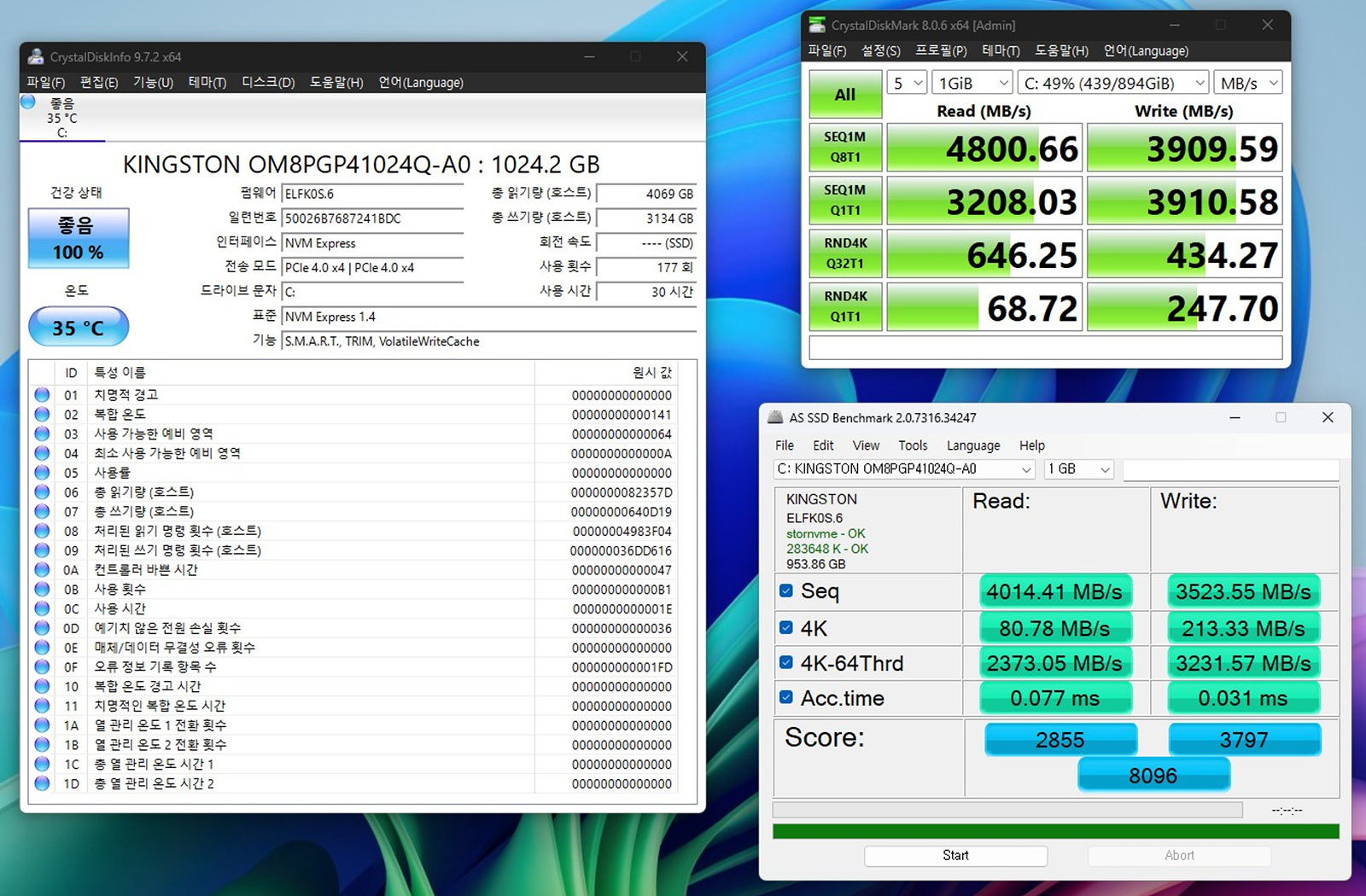
Task: Click the green AS SSD progress bar
Action: (1055, 831)
